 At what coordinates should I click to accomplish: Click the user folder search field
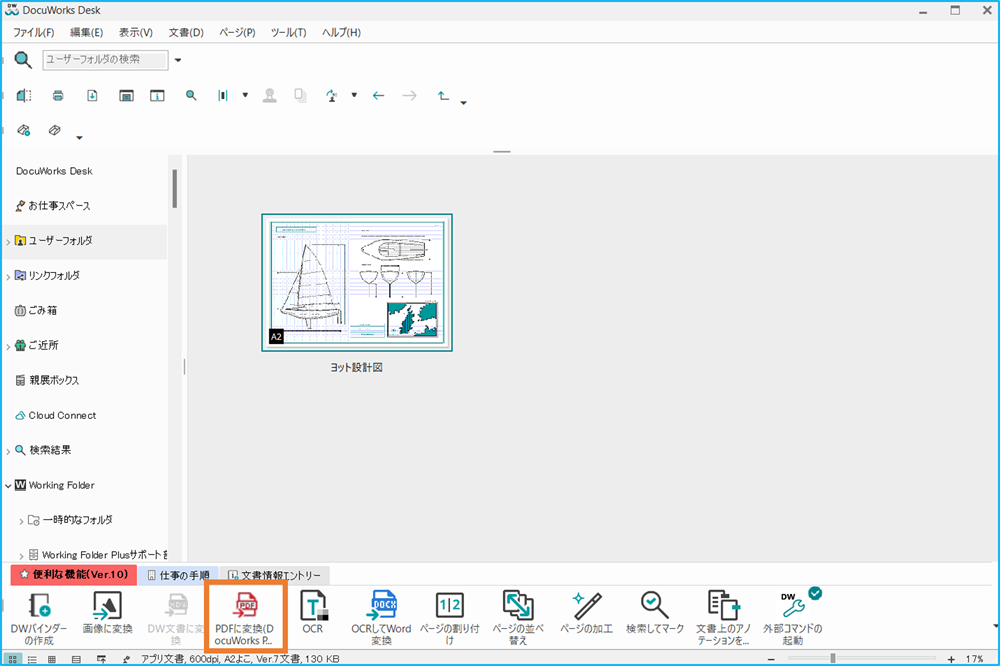point(105,60)
